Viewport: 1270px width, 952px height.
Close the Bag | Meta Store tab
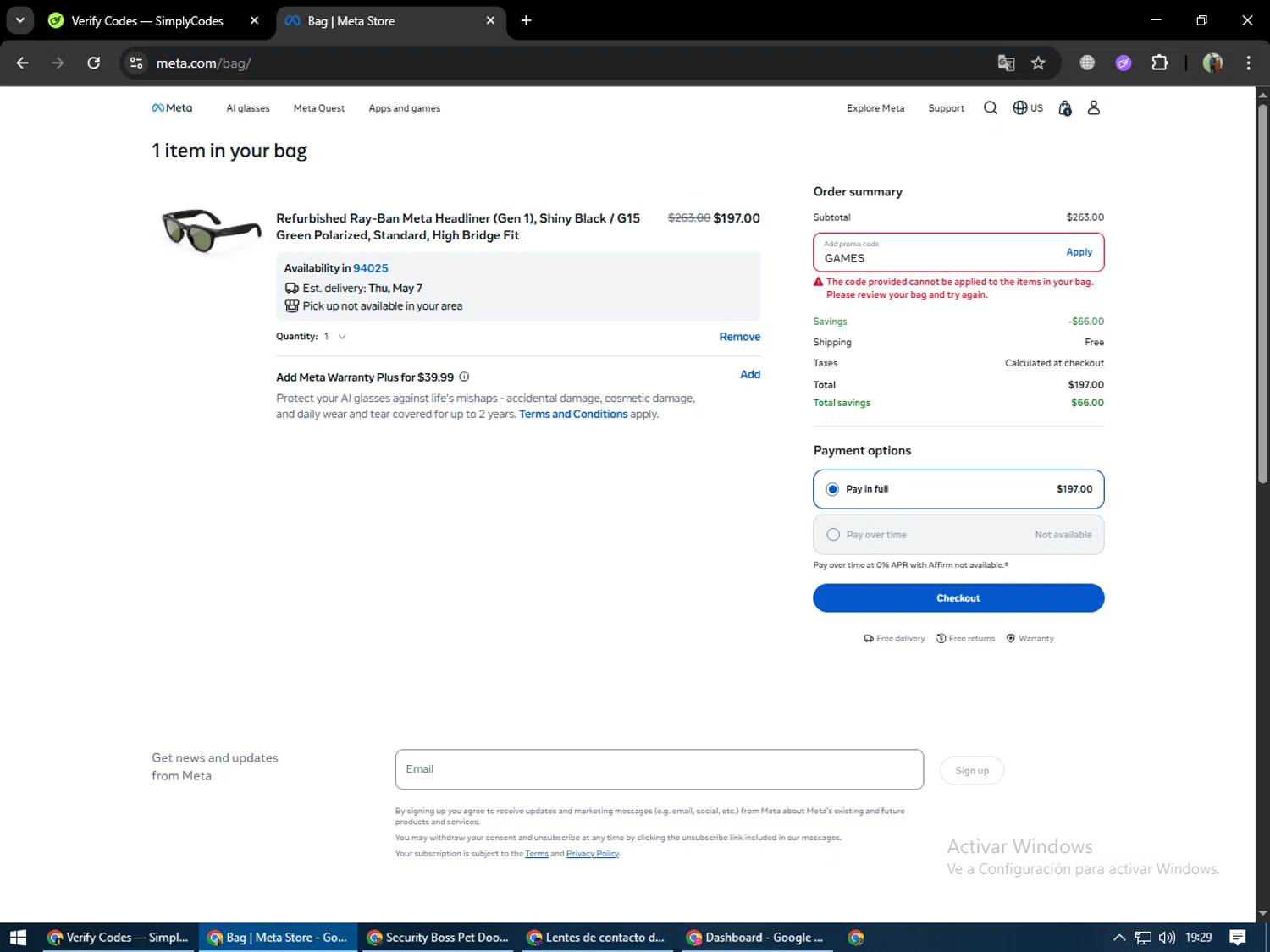490,20
